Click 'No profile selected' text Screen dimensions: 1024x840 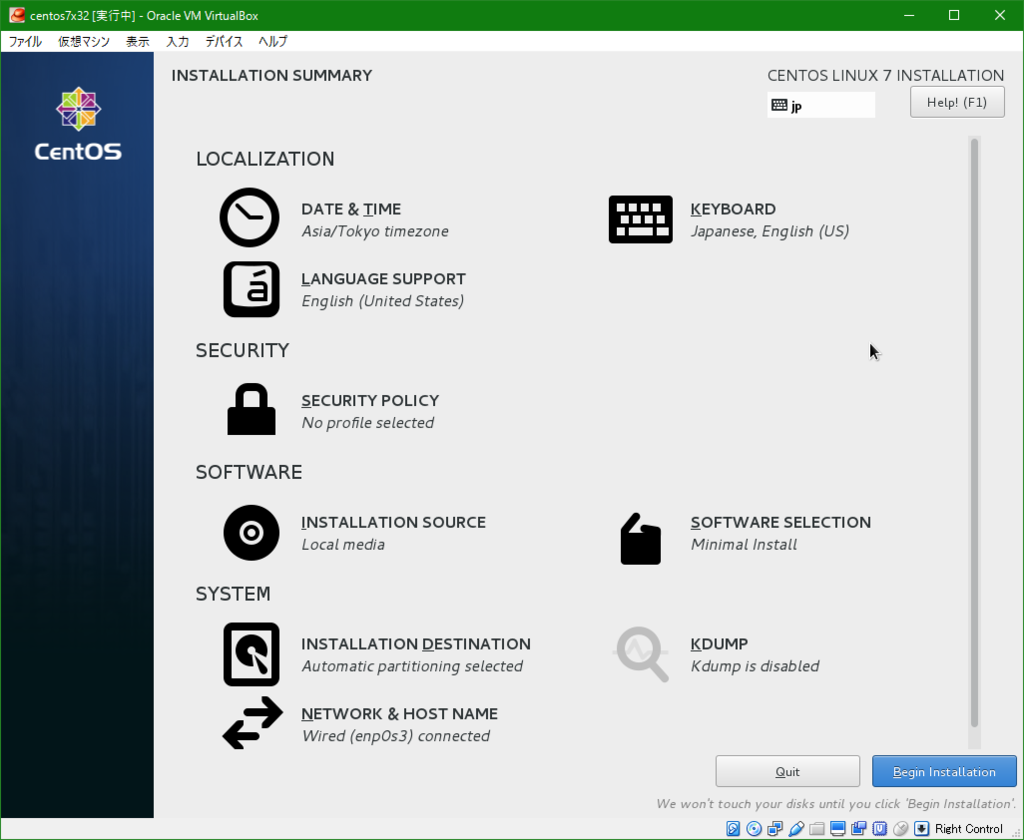pos(368,423)
